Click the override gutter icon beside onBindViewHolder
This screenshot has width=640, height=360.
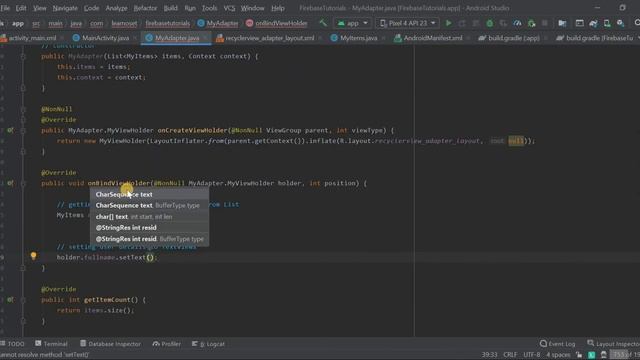coord(10,183)
